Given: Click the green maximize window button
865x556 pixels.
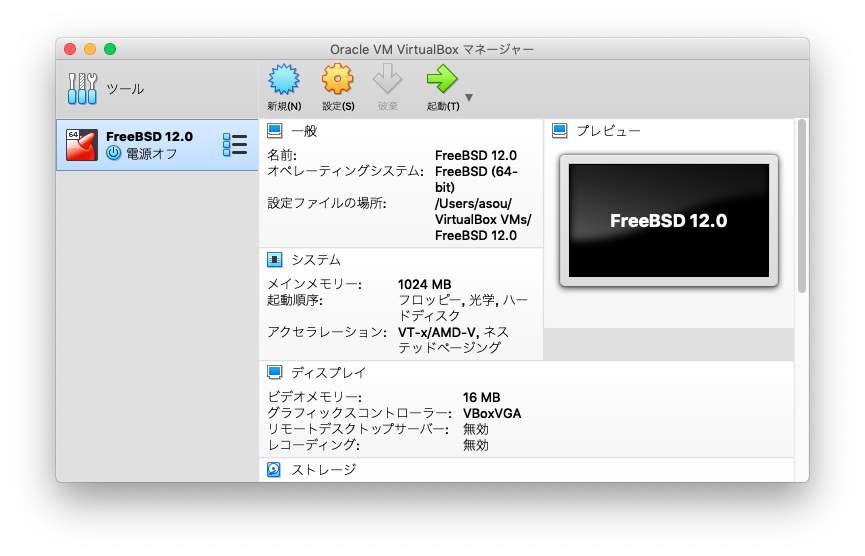Looking at the screenshot, I should 110,49.
